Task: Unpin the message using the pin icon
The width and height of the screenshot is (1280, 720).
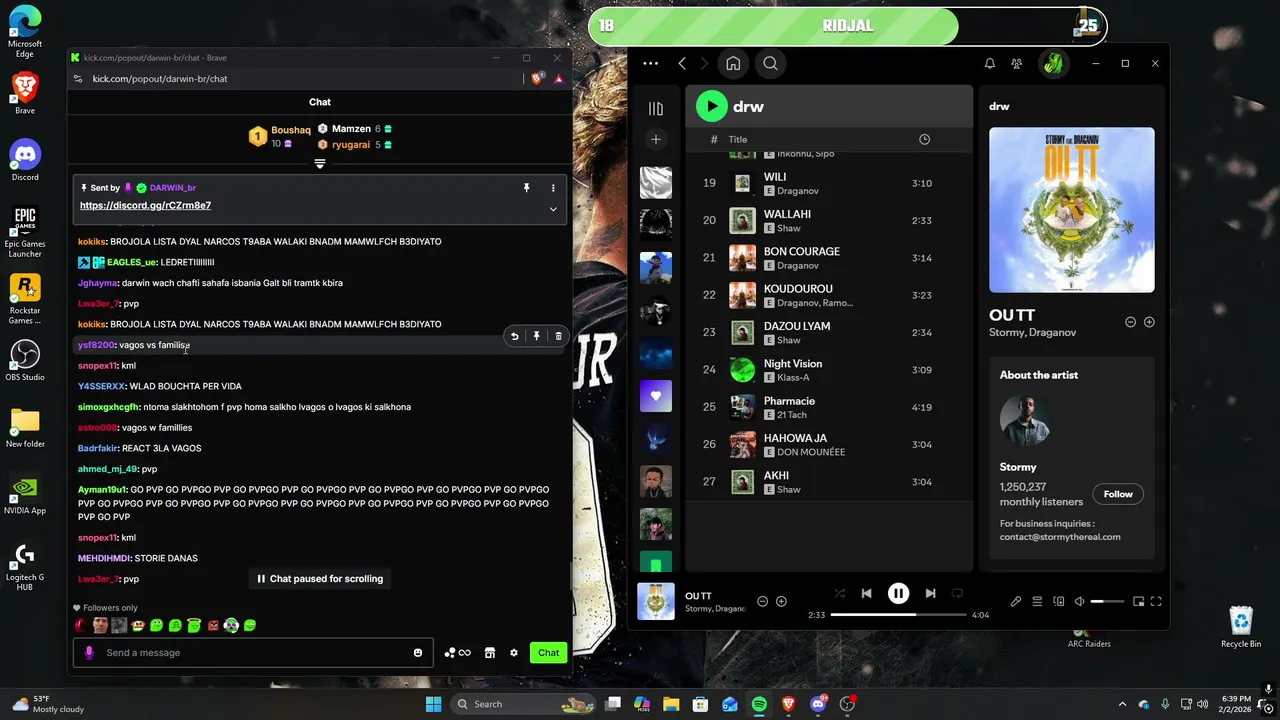Action: (x=526, y=188)
